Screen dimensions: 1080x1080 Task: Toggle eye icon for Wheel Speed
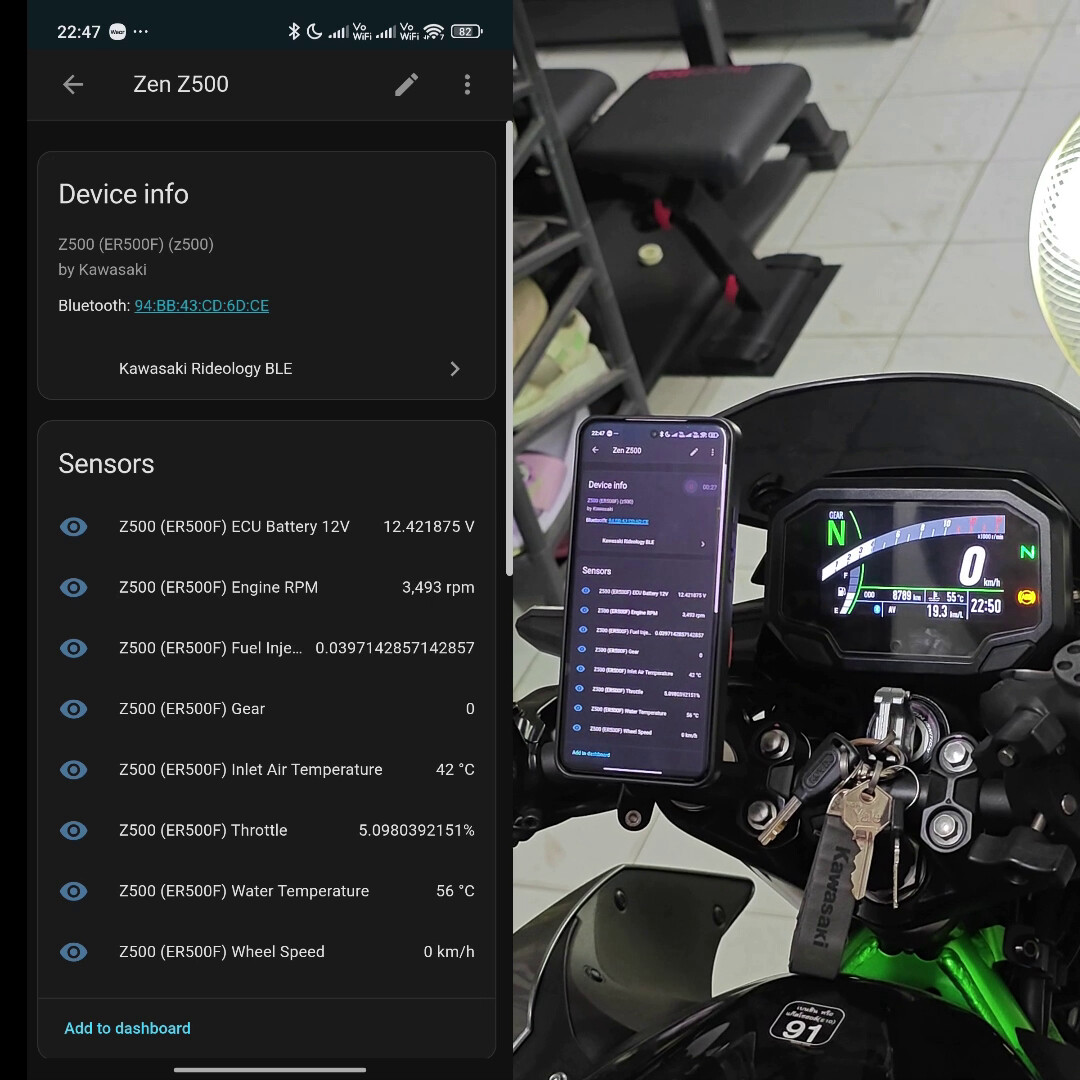pyautogui.click(x=74, y=951)
